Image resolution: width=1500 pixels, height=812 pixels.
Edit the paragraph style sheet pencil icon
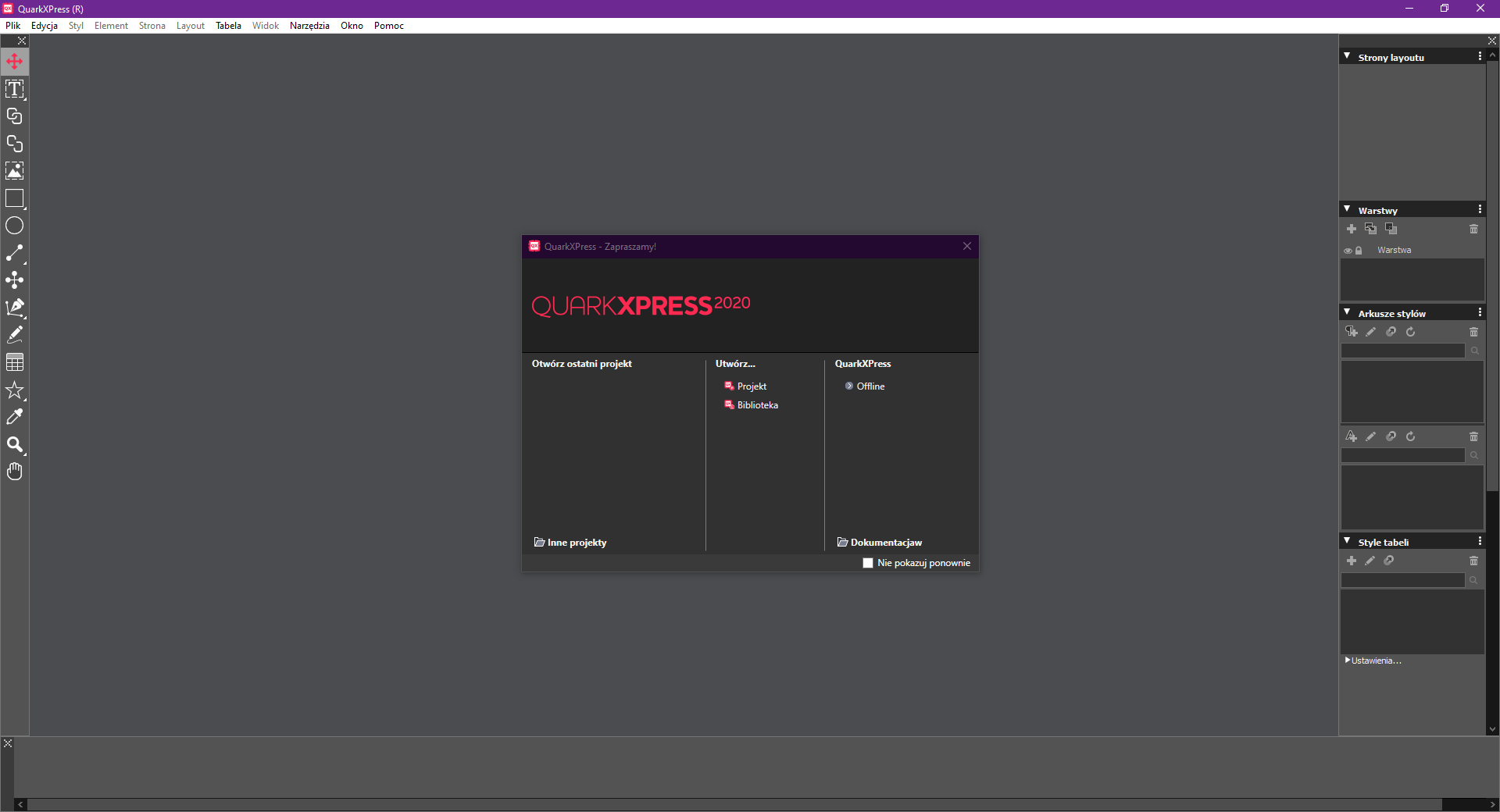pos(1371,332)
